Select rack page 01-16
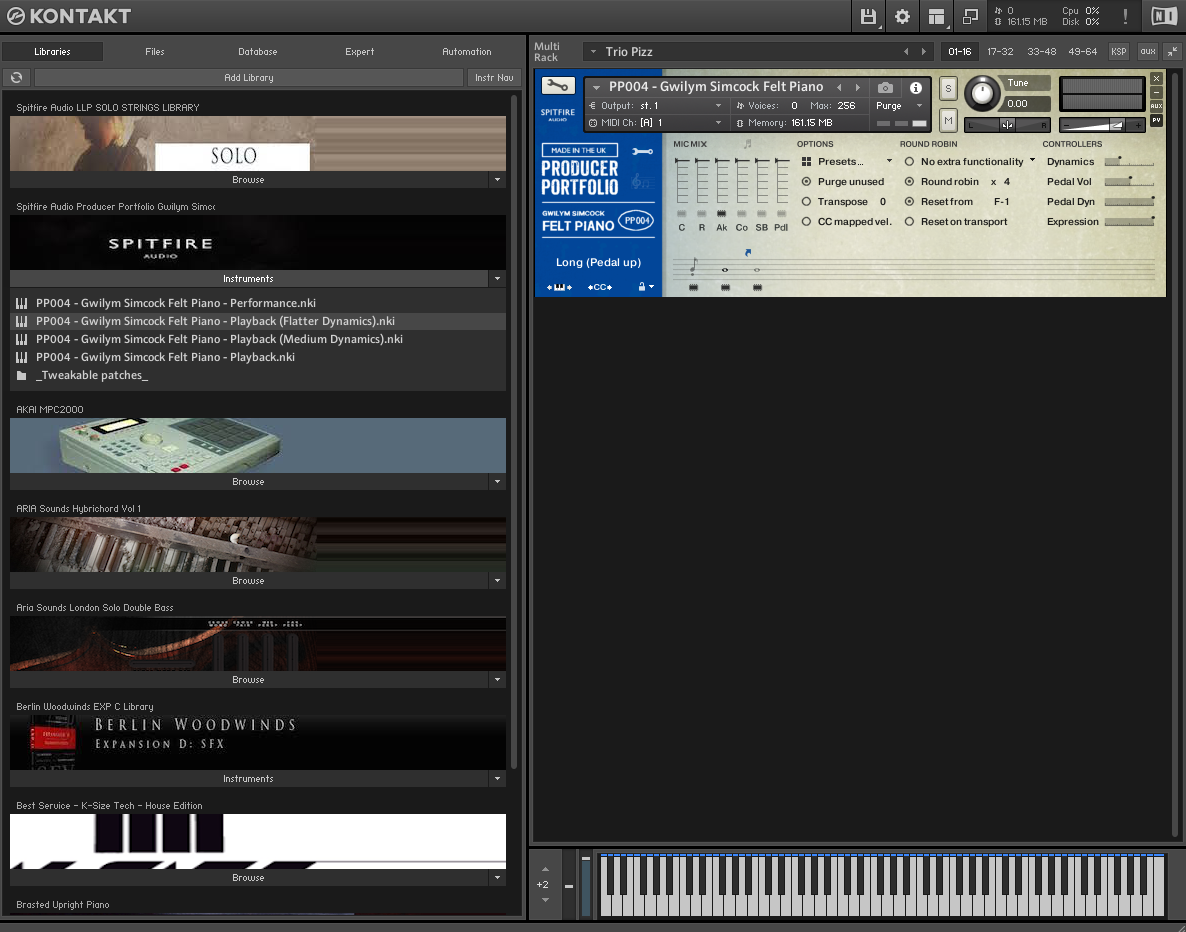Image resolution: width=1186 pixels, height=932 pixels. (x=959, y=51)
